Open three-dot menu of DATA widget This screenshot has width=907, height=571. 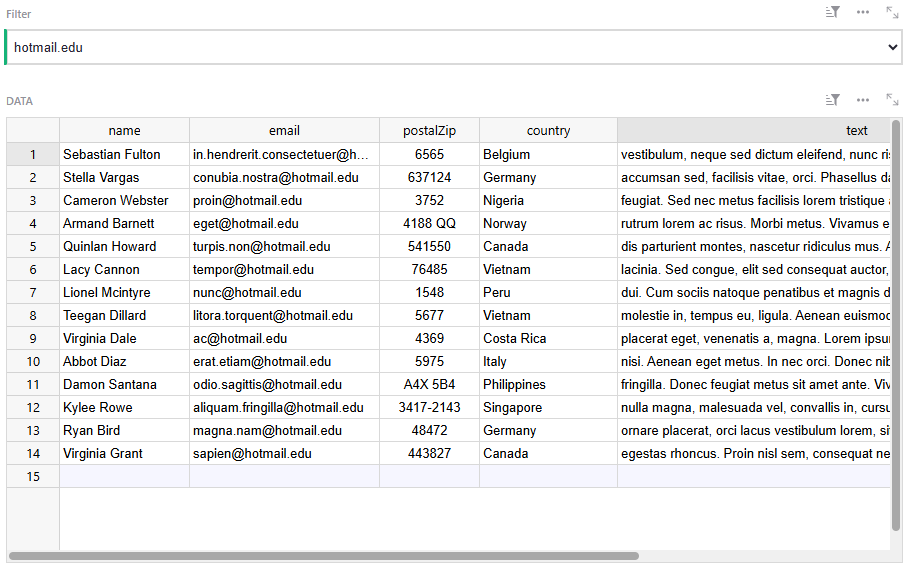[862, 100]
